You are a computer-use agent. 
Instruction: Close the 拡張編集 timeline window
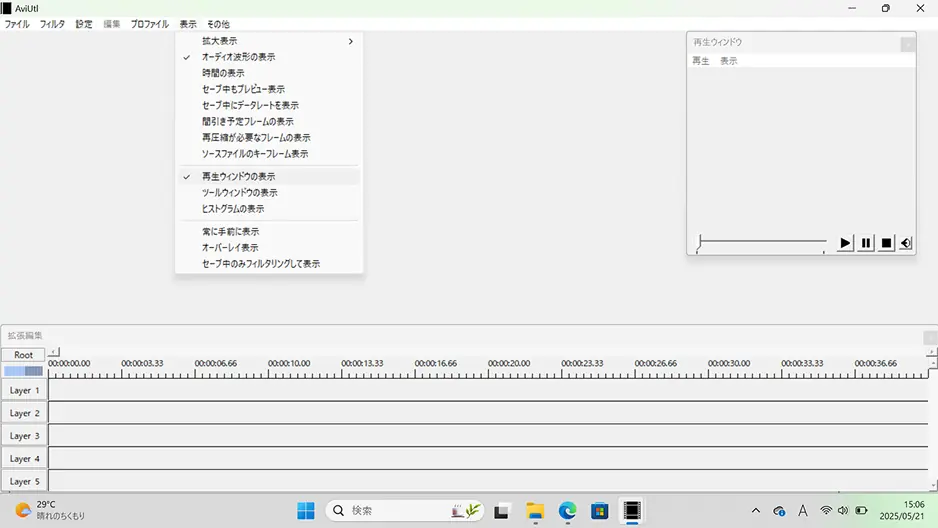tap(930, 337)
